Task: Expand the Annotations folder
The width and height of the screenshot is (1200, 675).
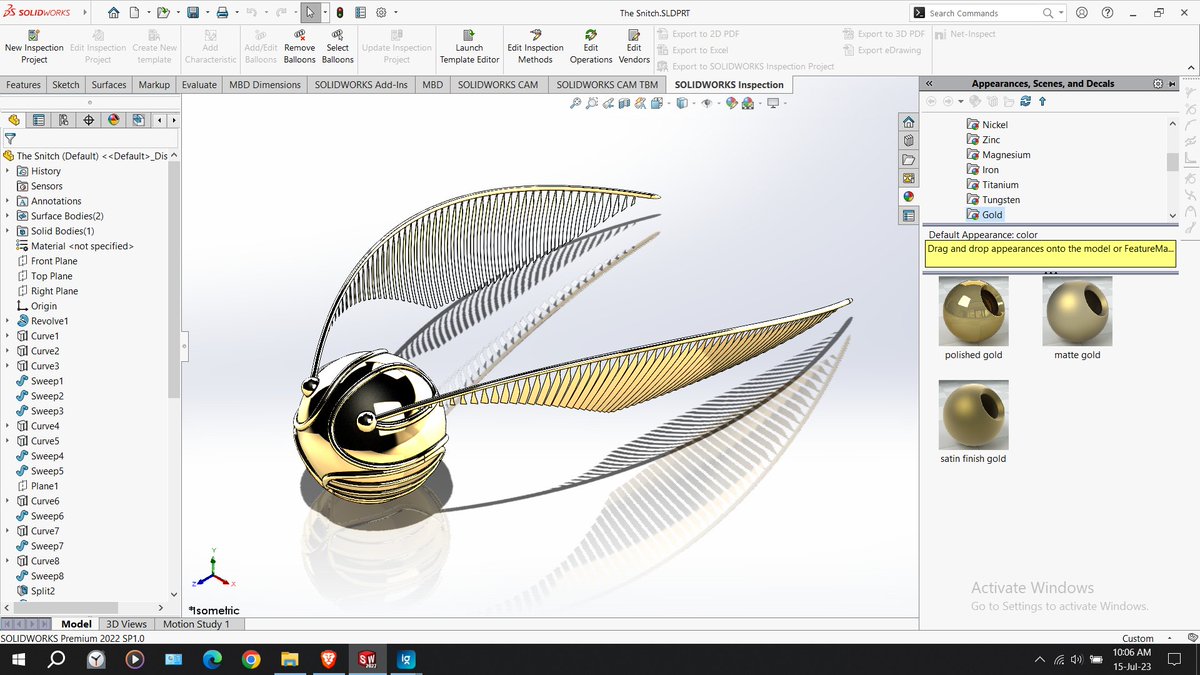Action: [10, 200]
